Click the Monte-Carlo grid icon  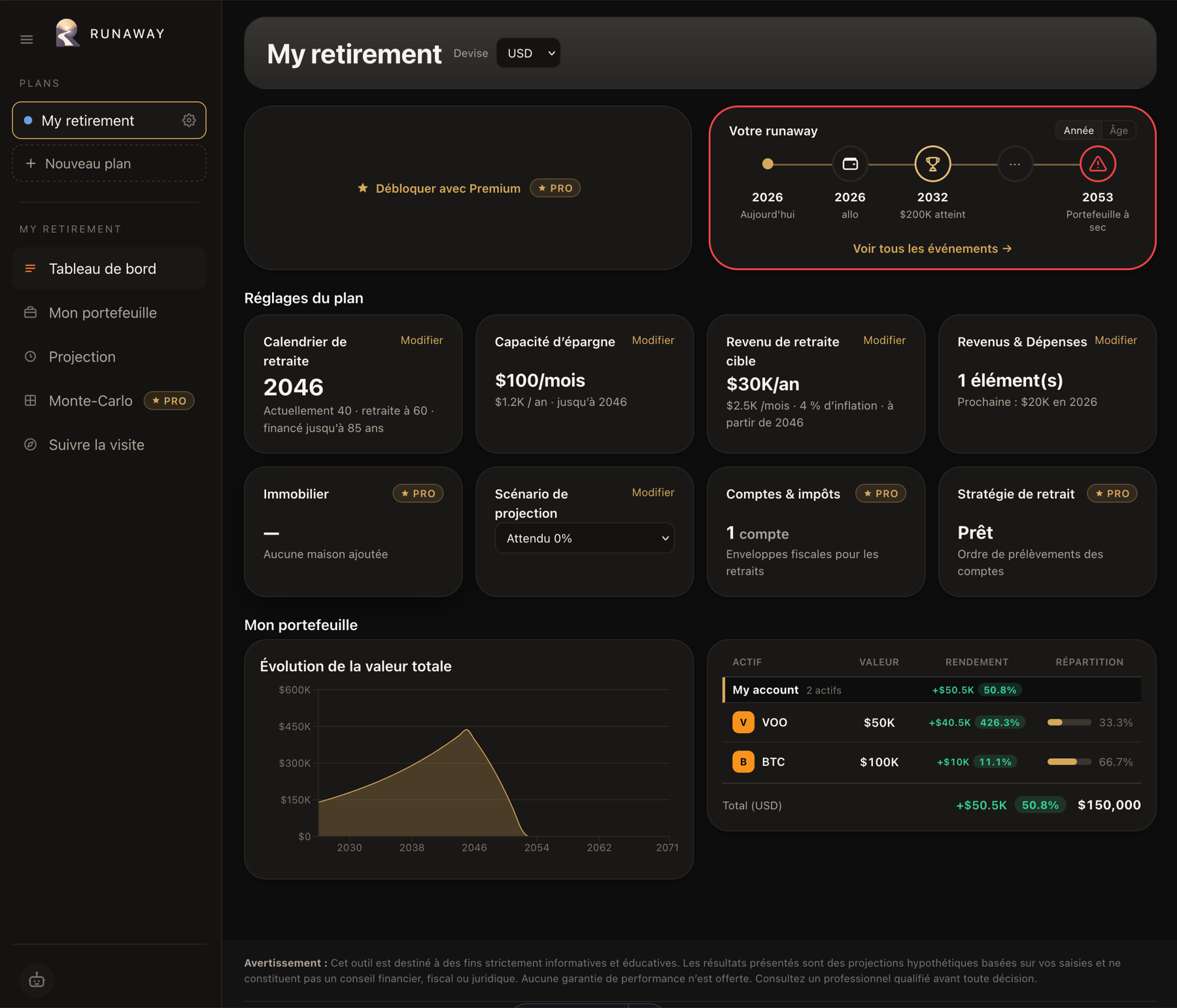(x=30, y=401)
